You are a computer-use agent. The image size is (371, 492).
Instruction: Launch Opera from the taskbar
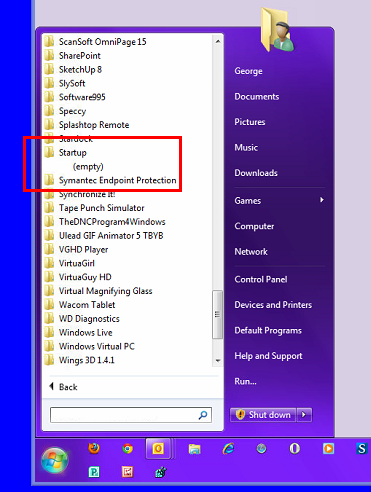pyautogui.click(x=295, y=449)
